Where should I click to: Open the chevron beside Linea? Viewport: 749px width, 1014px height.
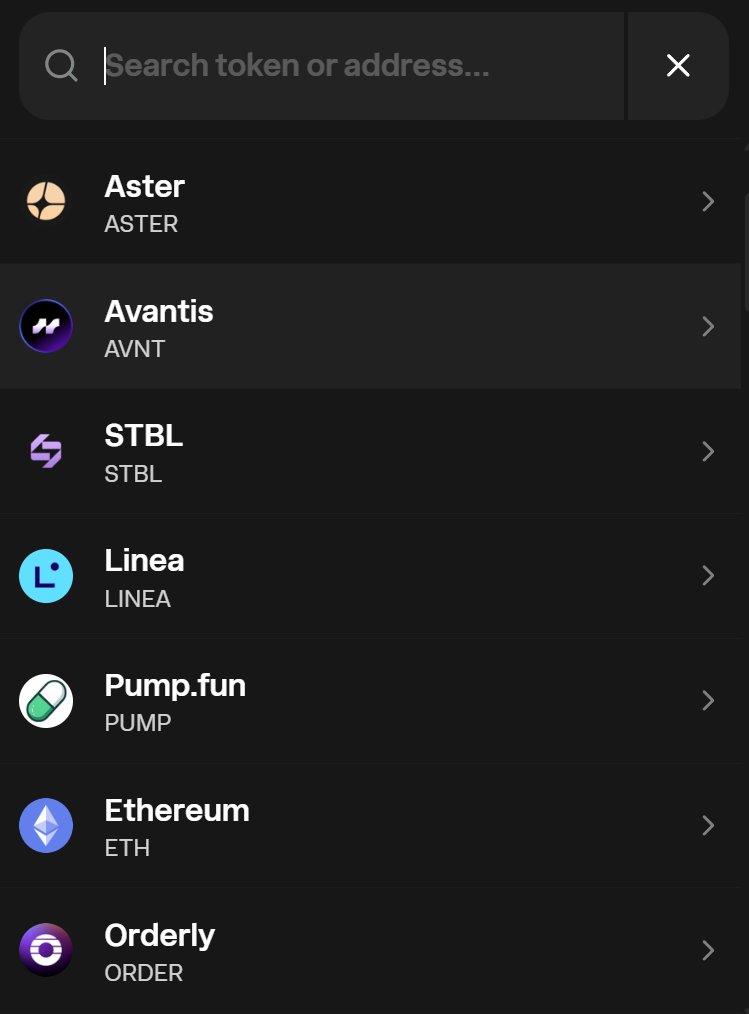(708, 576)
